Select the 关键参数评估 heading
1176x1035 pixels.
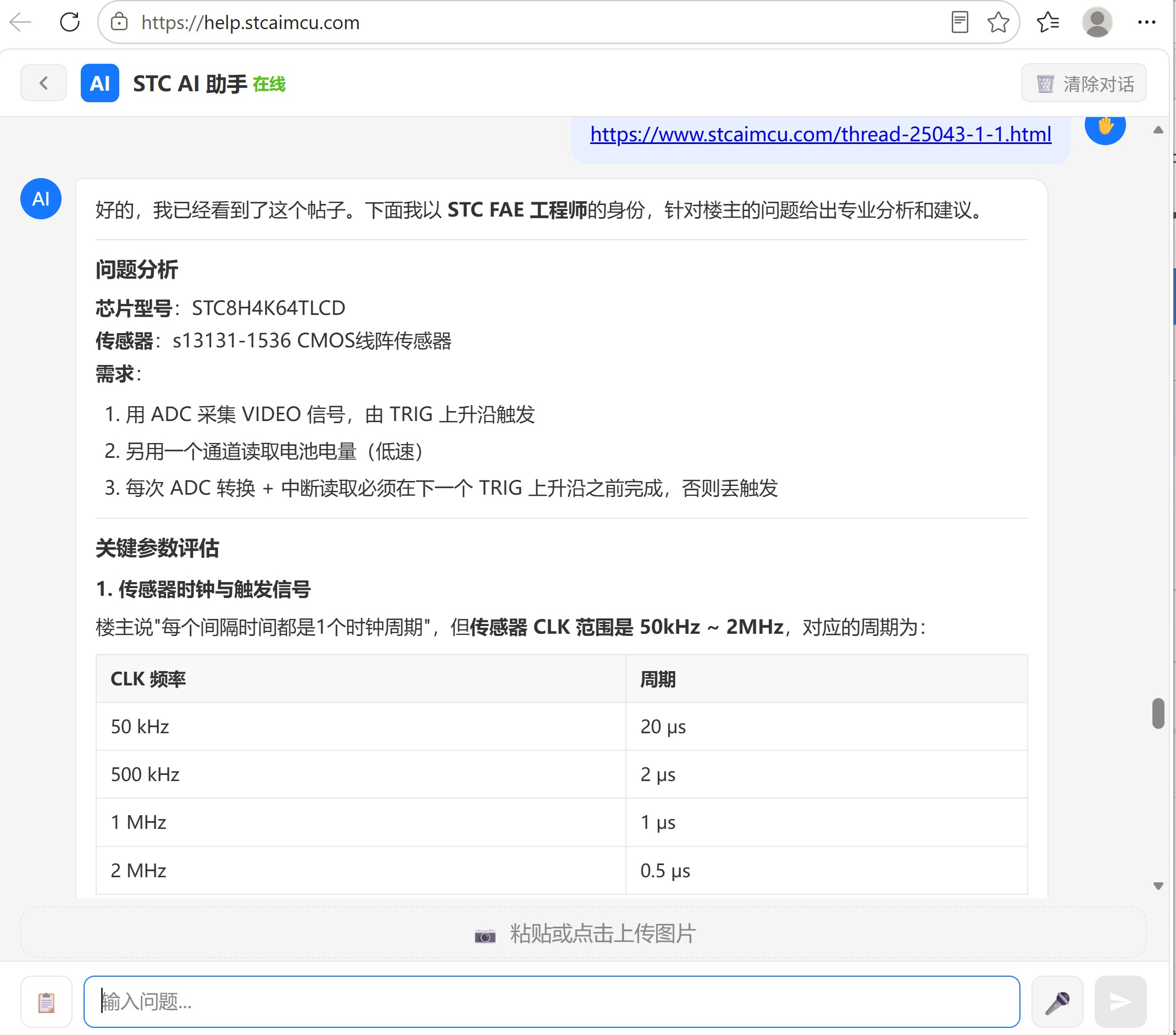pyautogui.click(x=157, y=547)
